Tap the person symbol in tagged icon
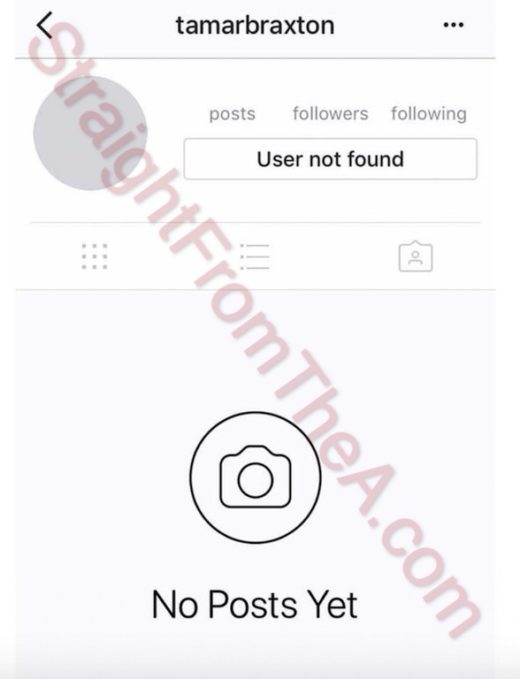 (415, 258)
